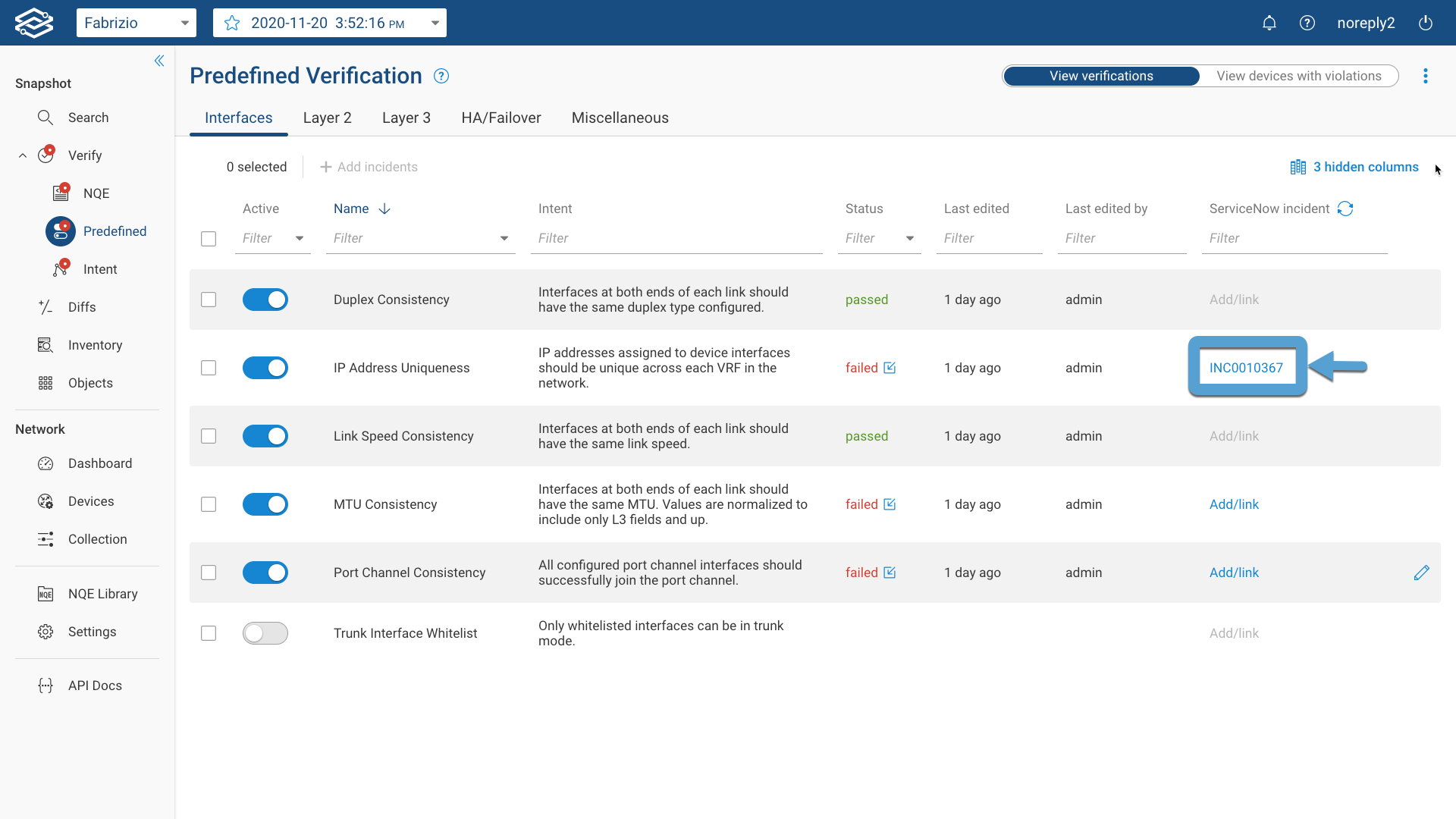Refresh ServiceNow incidents with the sync icon
Screen dimensions: 1456x819
pyautogui.click(x=1345, y=209)
